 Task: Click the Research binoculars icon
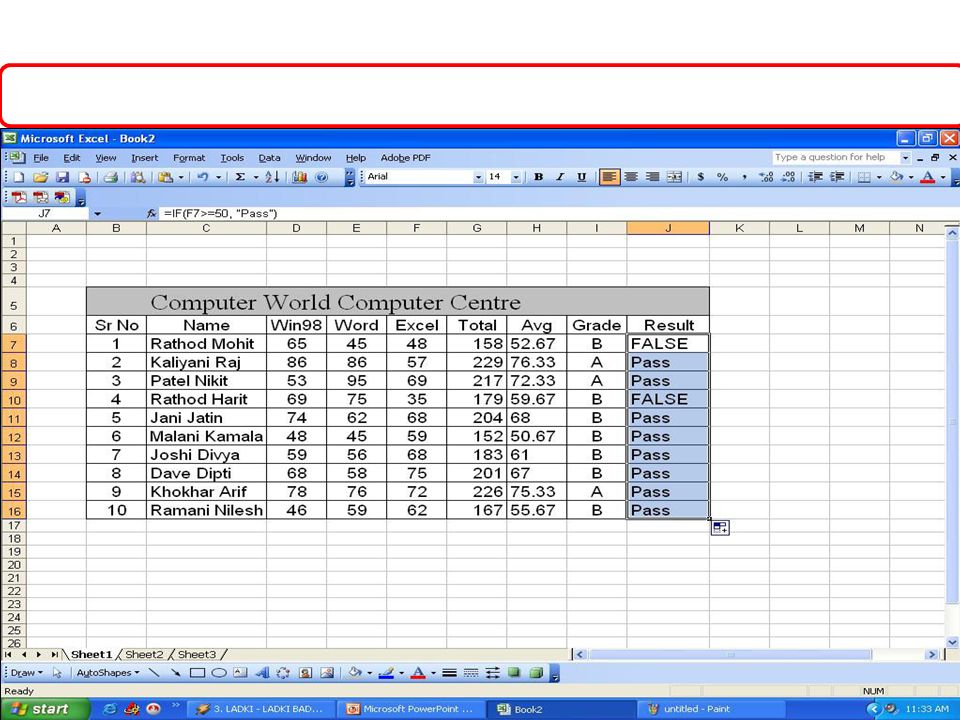tap(138, 177)
